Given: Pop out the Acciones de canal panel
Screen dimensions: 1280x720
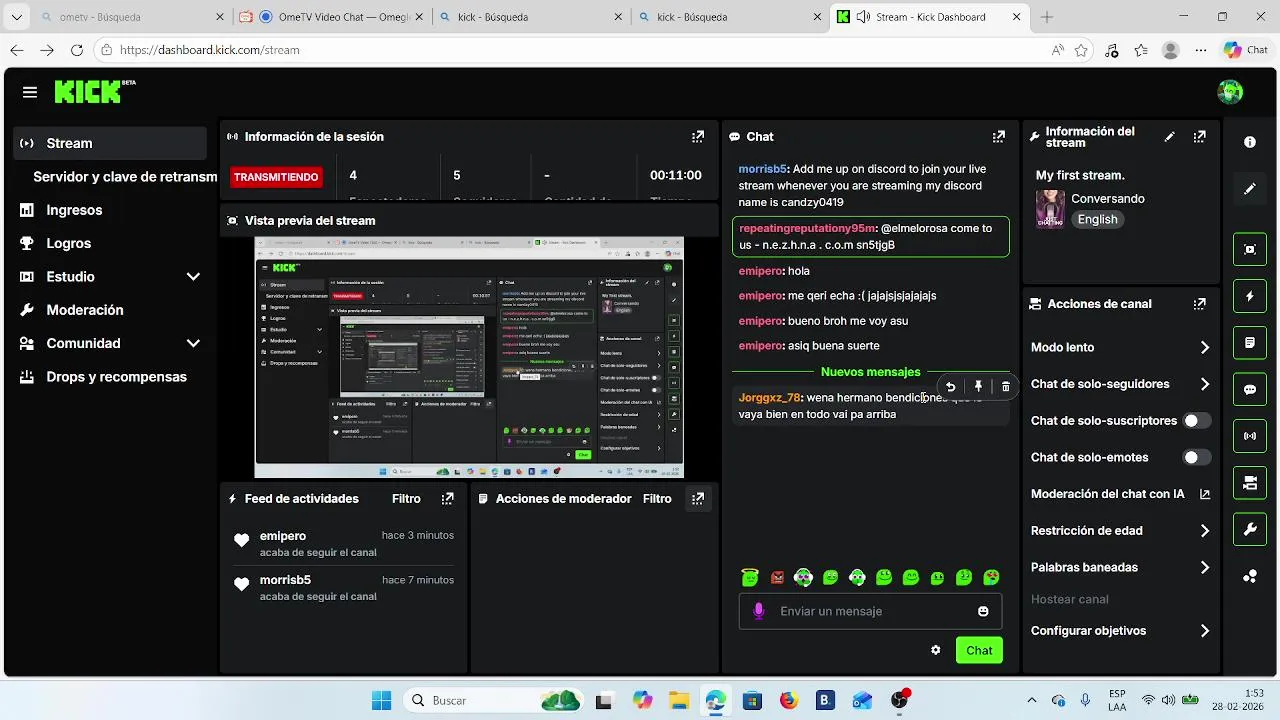Looking at the screenshot, I should [x=1200, y=304].
